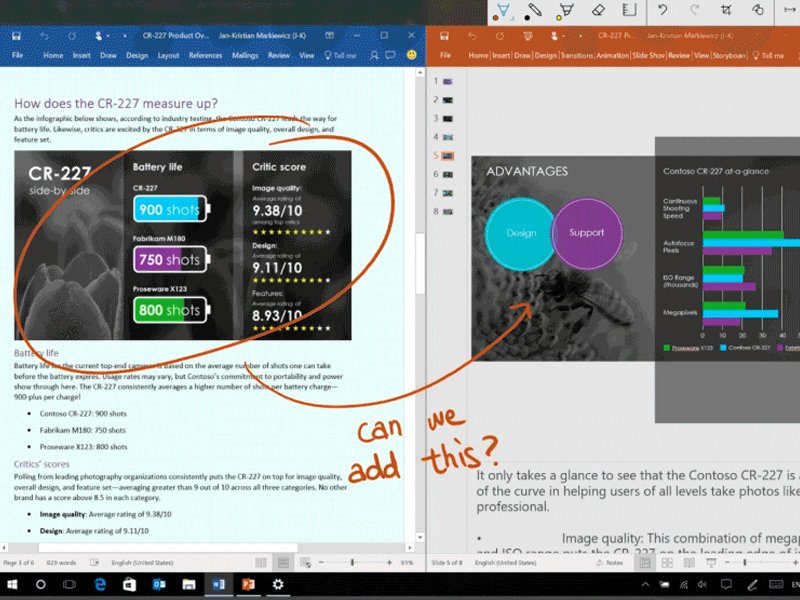The height and width of the screenshot is (600, 800).
Task: Click the ruler tool in the inking toolbar
Action: (630, 10)
